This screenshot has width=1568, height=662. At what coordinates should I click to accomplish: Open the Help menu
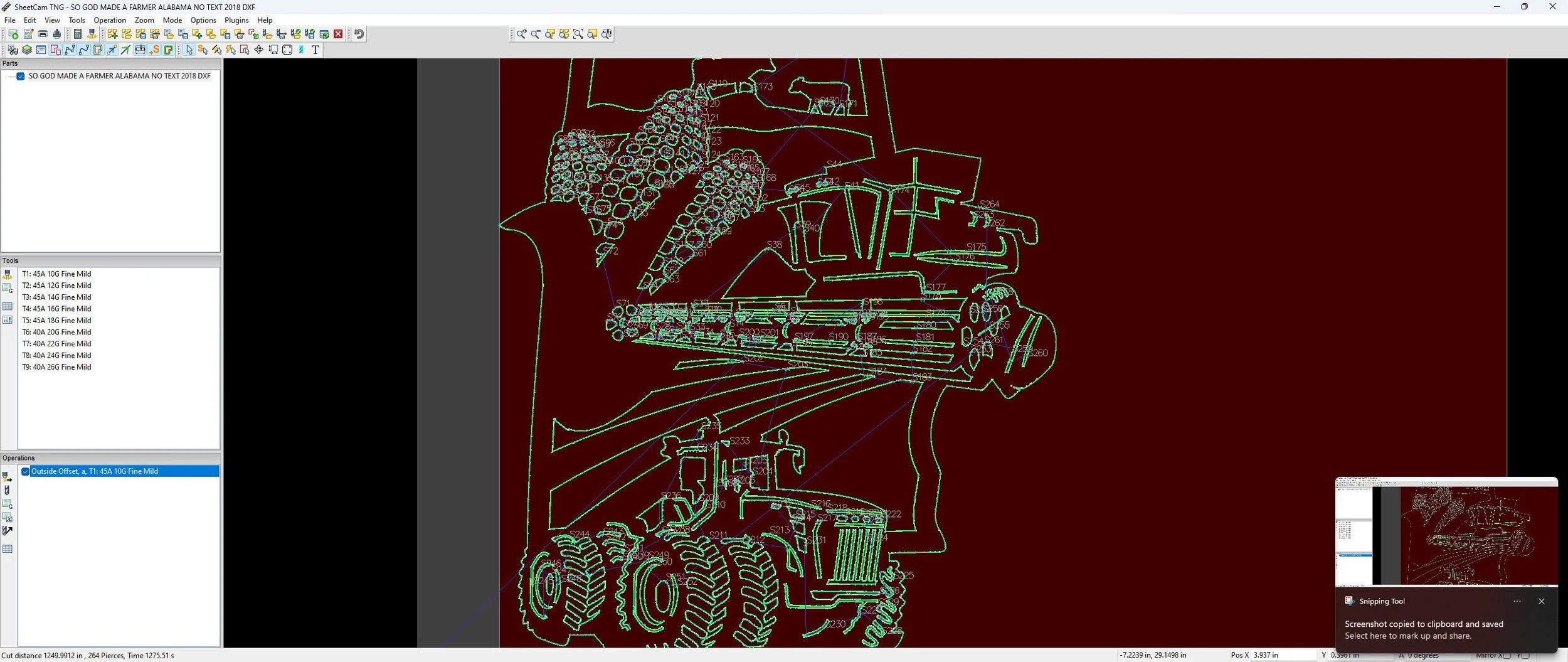point(265,20)
